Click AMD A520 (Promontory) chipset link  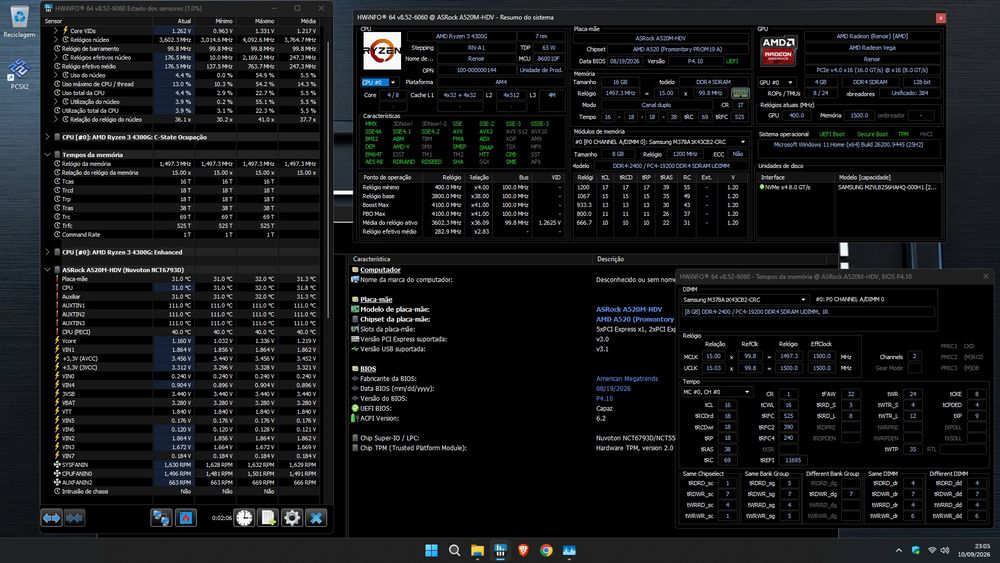(x=635, y=319)
